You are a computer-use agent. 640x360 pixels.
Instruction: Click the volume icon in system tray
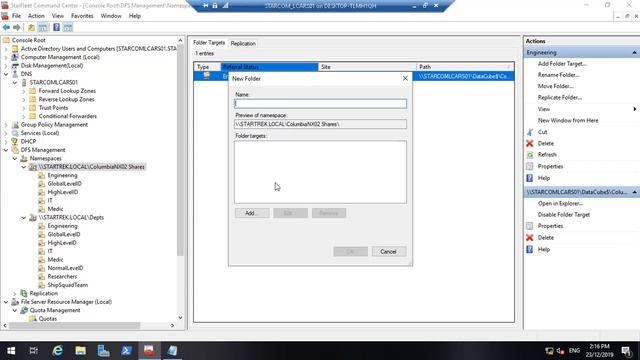point(560,351)
